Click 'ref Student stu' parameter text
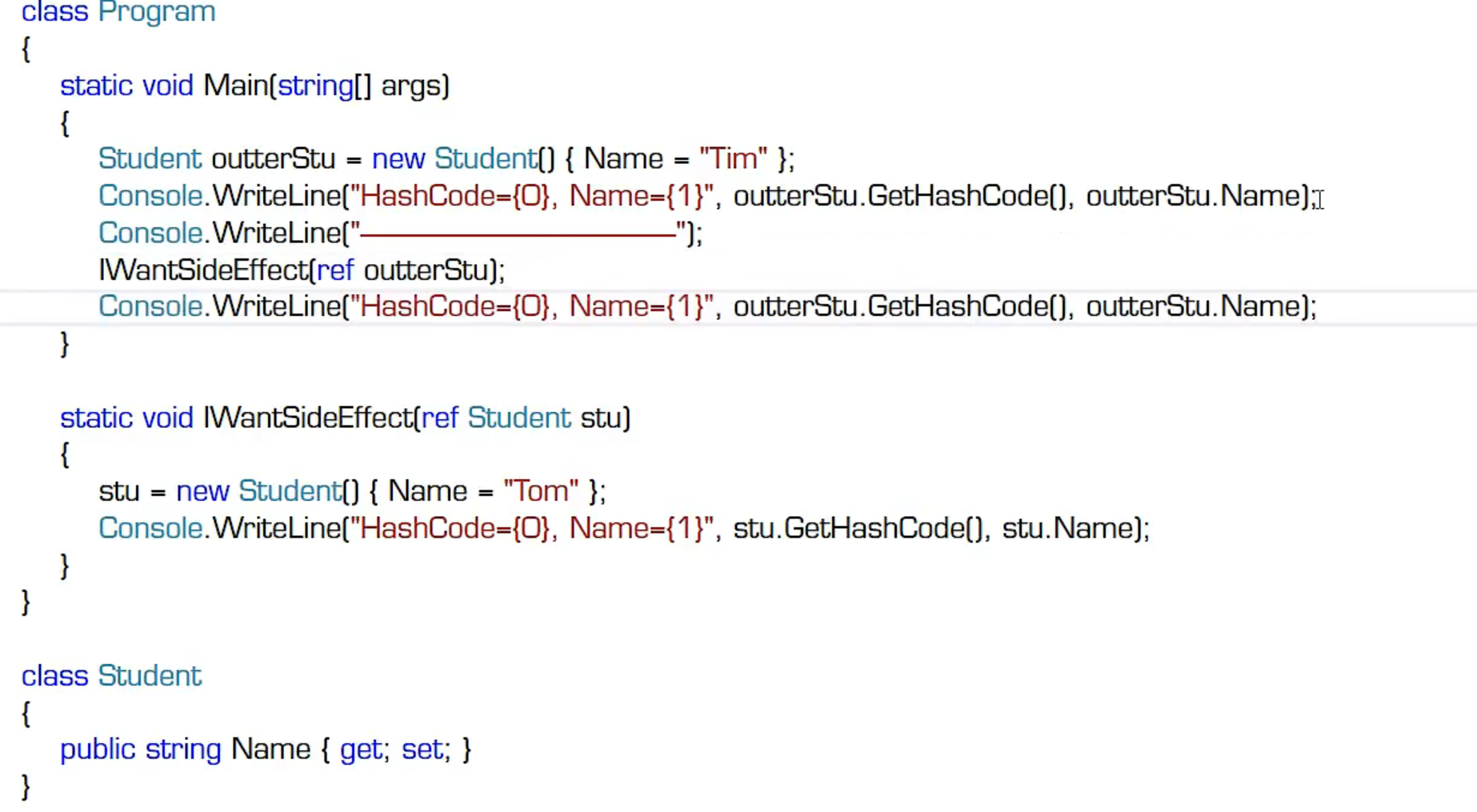The width and height of the screenshot is (1477, 812). (526, 418)
